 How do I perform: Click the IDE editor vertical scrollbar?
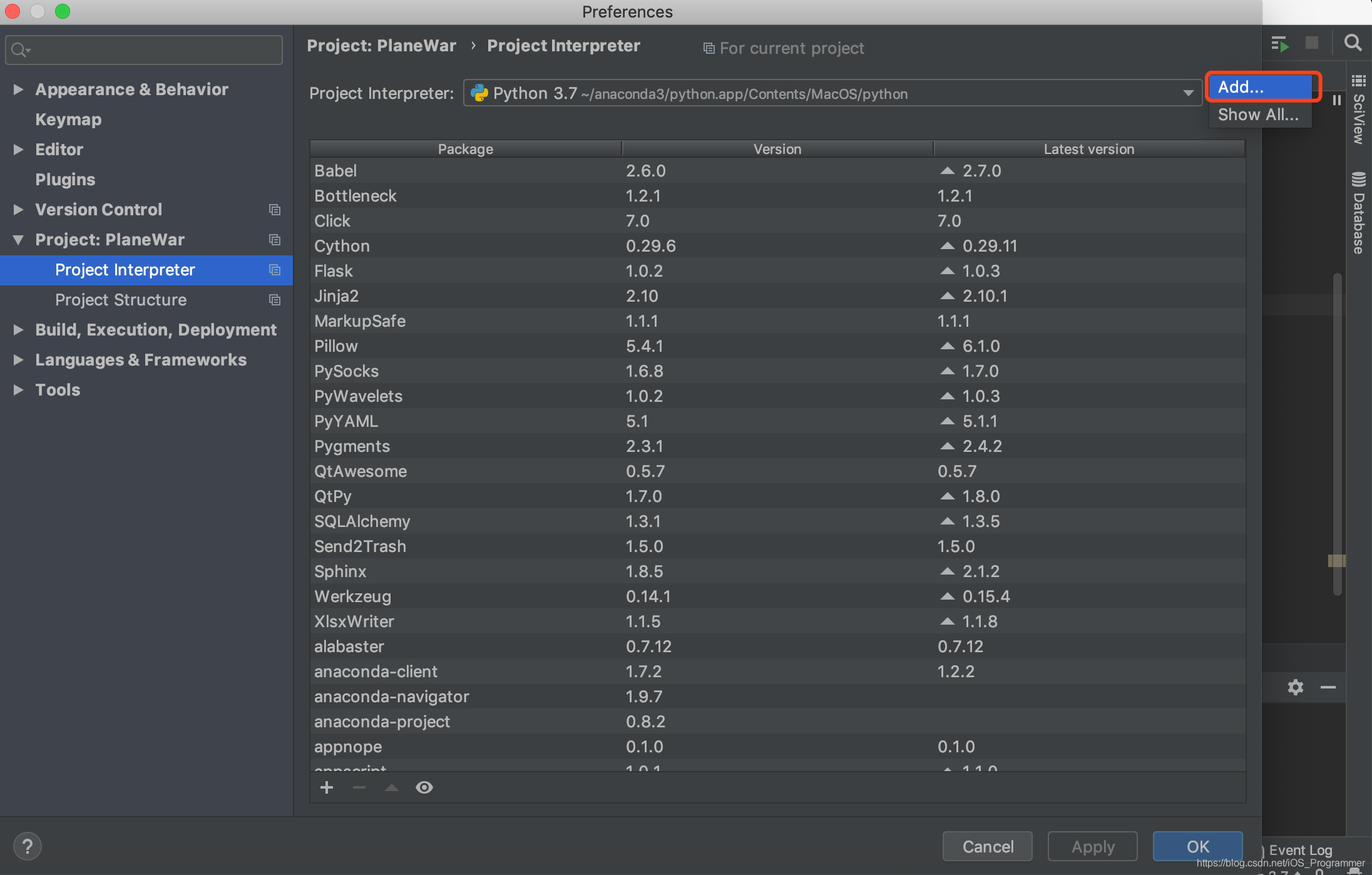tap(1337, 434)
